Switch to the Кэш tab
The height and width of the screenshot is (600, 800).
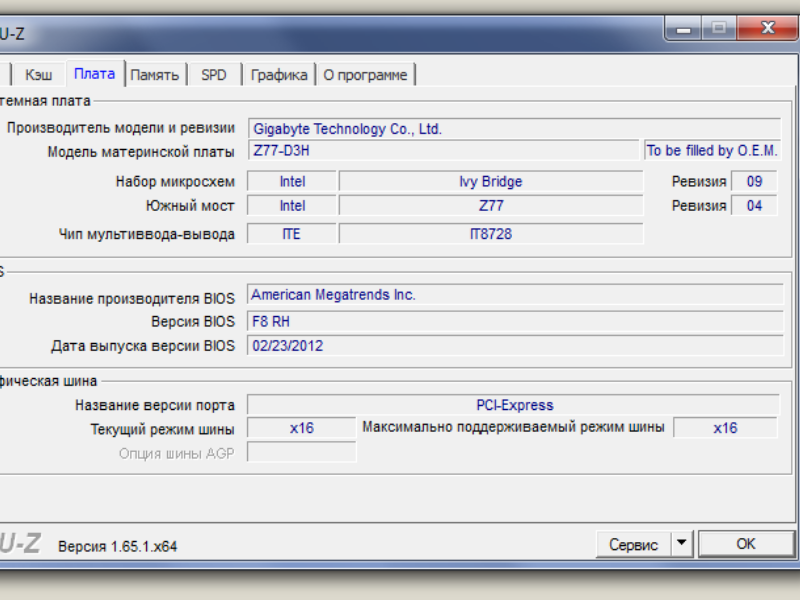point(38,75)
